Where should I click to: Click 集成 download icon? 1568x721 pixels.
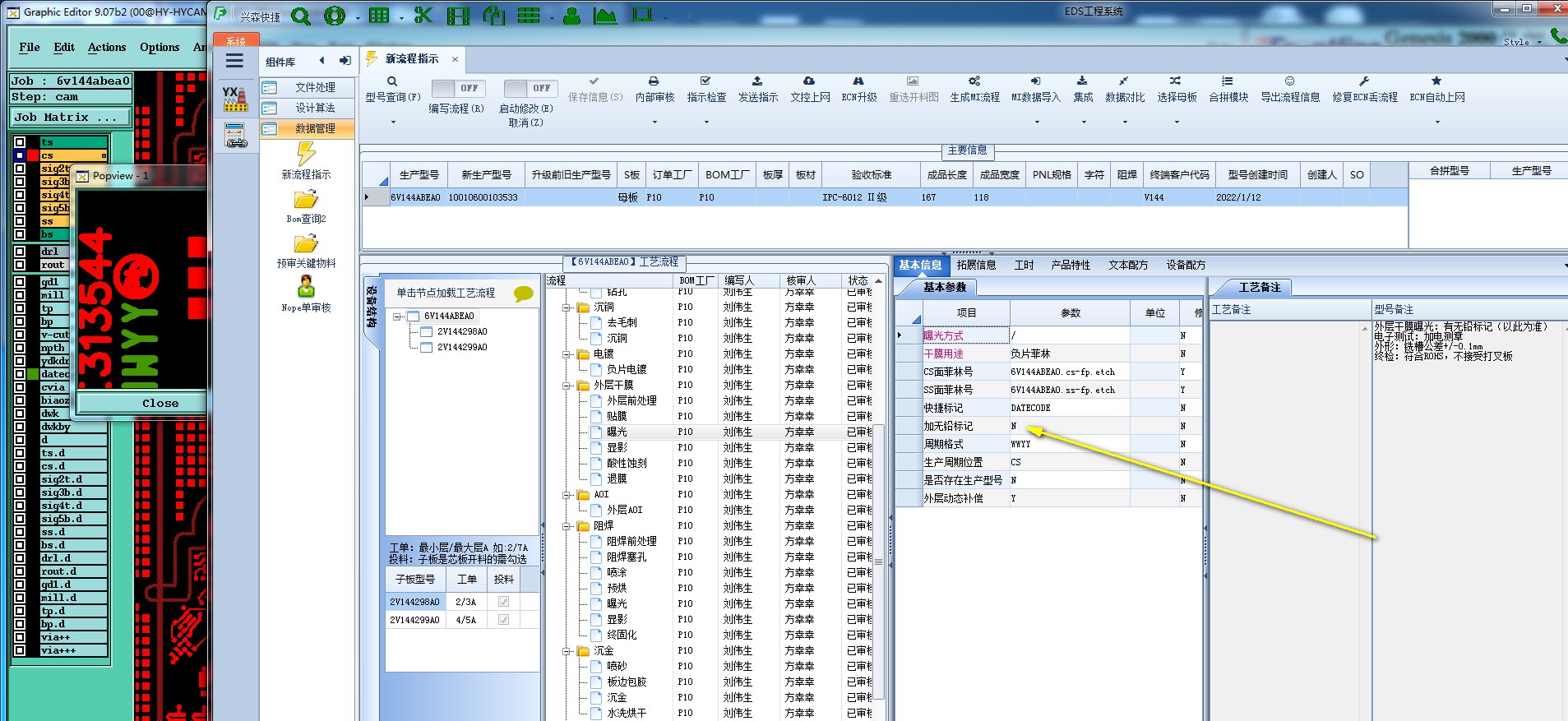tap(1082, 81)
